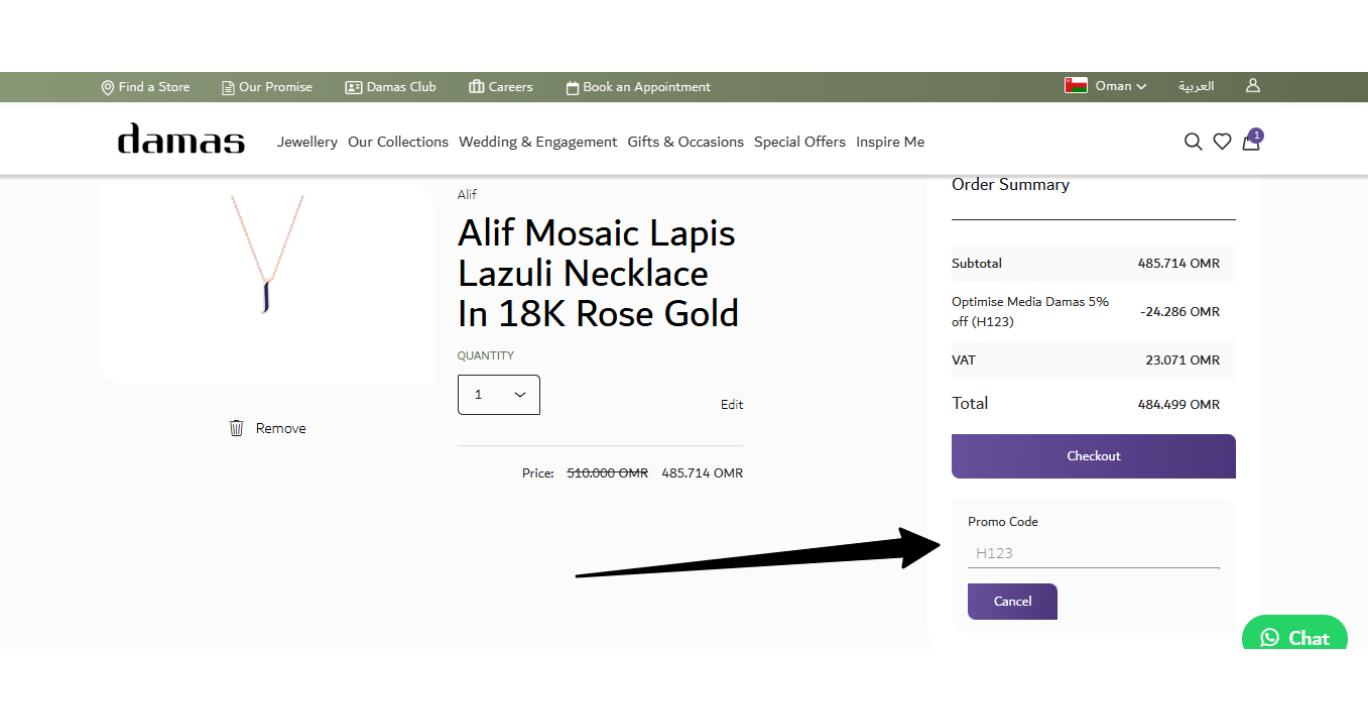Click the Damas Club card icon
This screenshot has width=1368, height=720.
click(x=353, y=87)
